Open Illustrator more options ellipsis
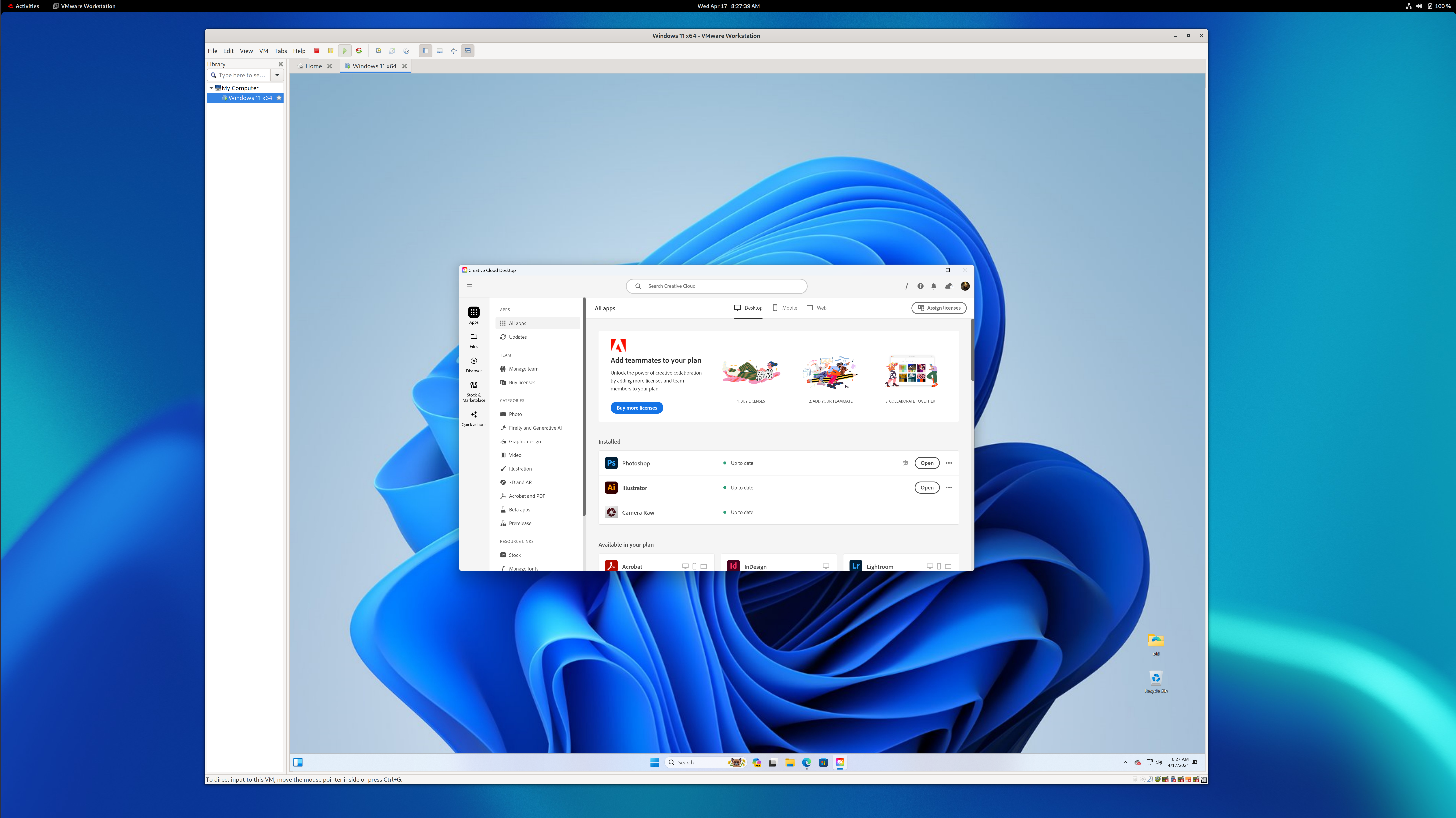Viewport: 1456px width, 818px height. click(949, 488)
